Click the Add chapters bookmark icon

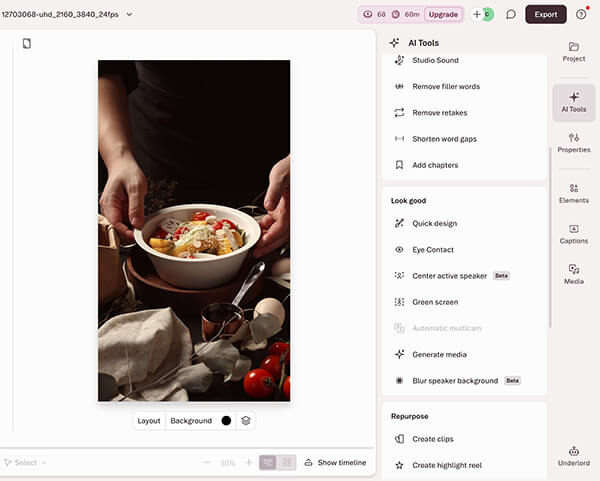click(x=399, y=165)
